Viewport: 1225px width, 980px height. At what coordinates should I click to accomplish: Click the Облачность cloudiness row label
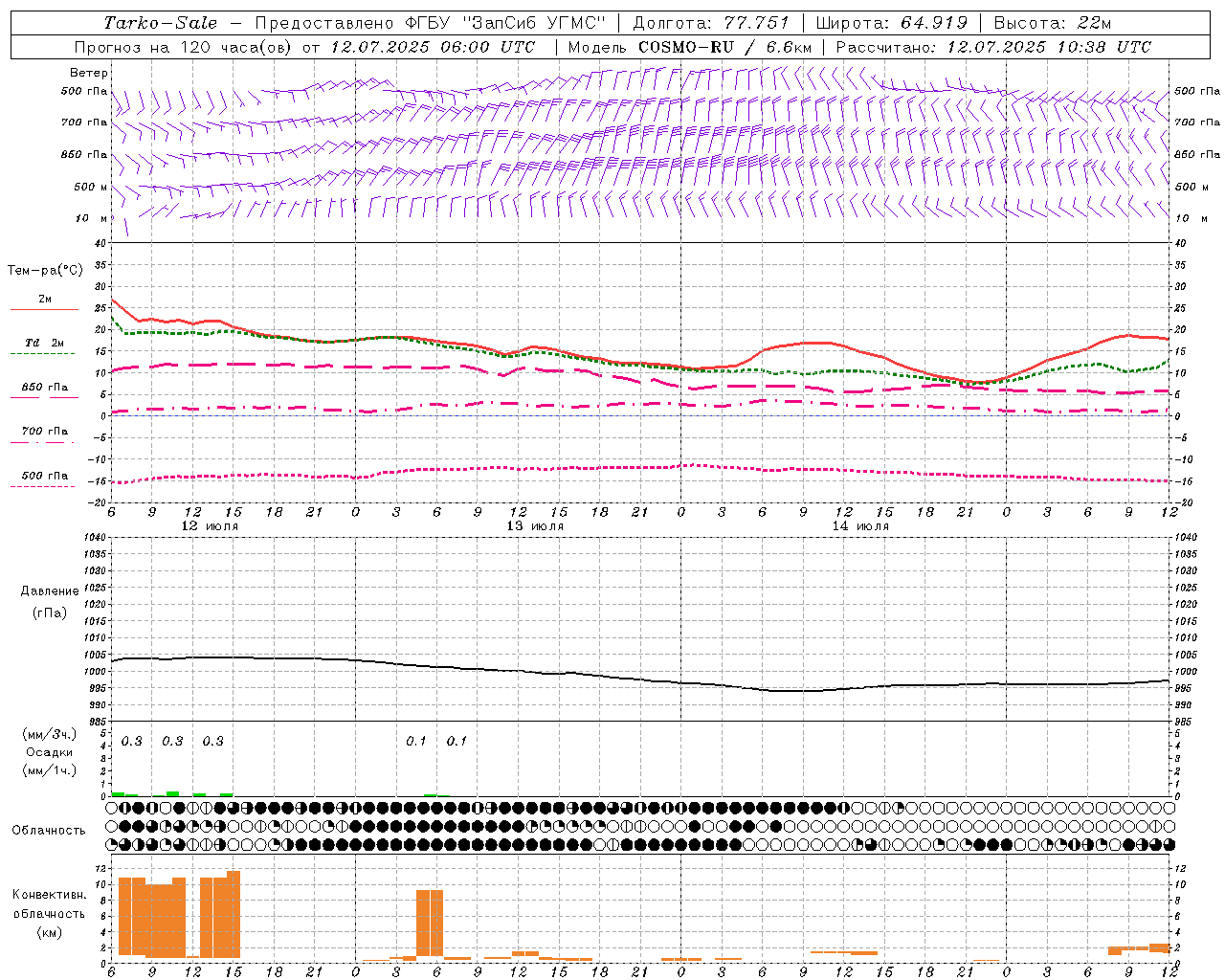pos(49,830)
